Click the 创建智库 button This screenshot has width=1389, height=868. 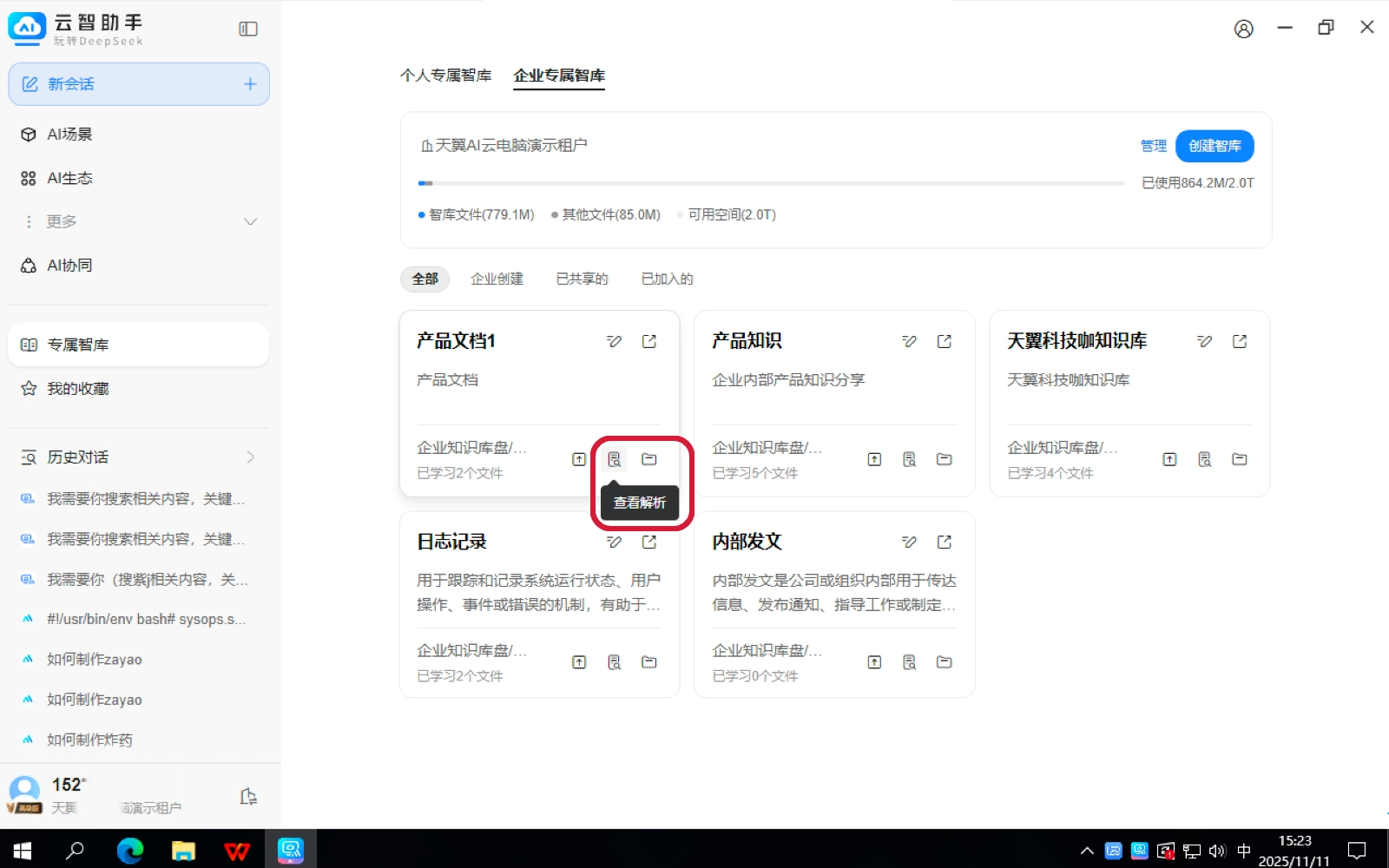click(x=1214, y=146)
